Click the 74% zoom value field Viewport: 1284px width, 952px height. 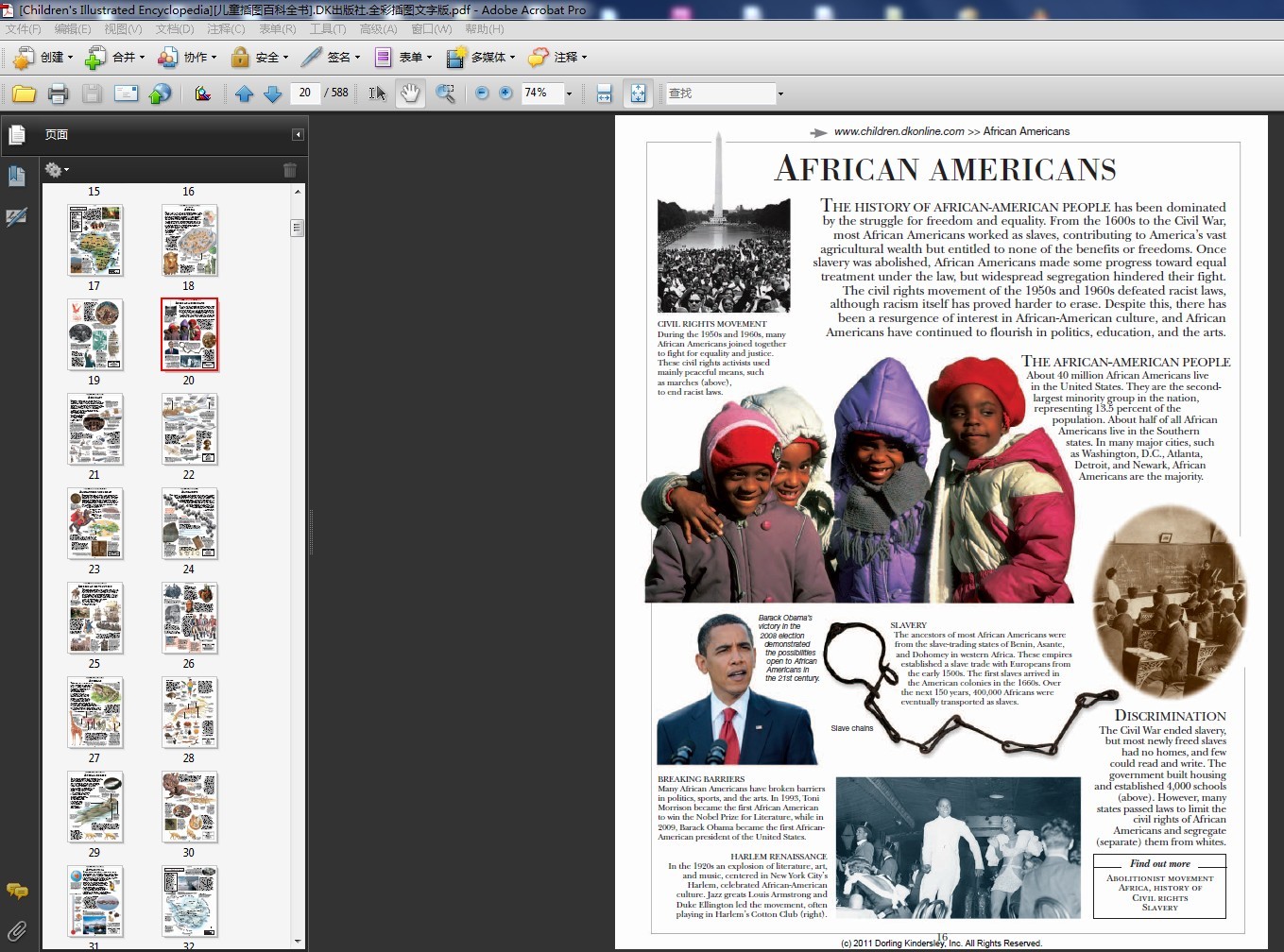click(x=542, y=93)
